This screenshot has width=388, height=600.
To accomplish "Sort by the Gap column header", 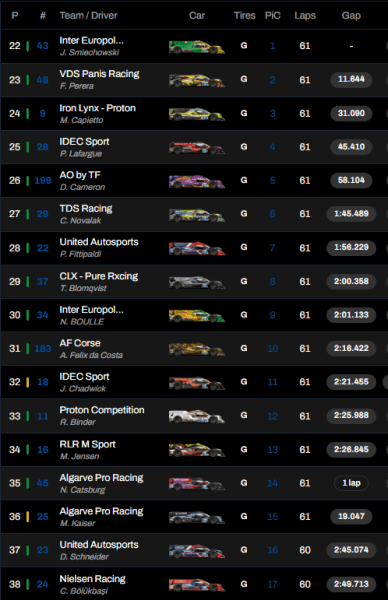I will (x=351, y=16).
